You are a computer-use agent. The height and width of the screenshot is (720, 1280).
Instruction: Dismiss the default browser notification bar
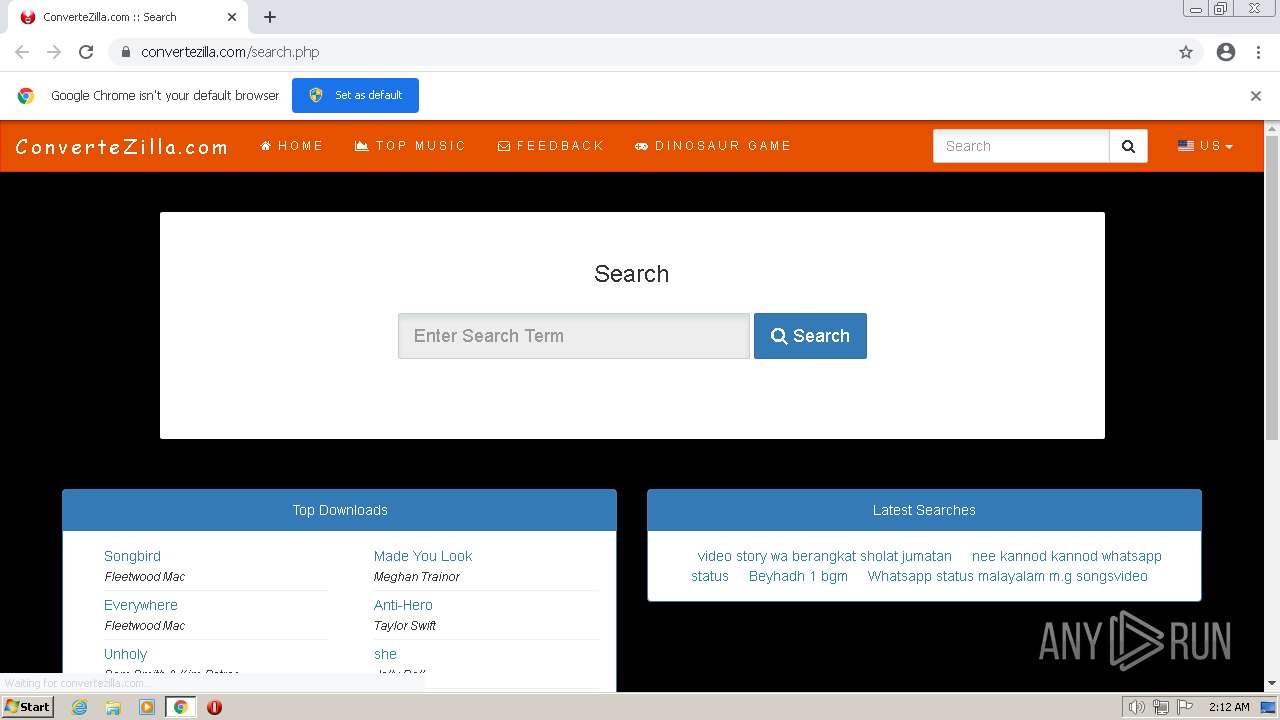click(1256, 96)
